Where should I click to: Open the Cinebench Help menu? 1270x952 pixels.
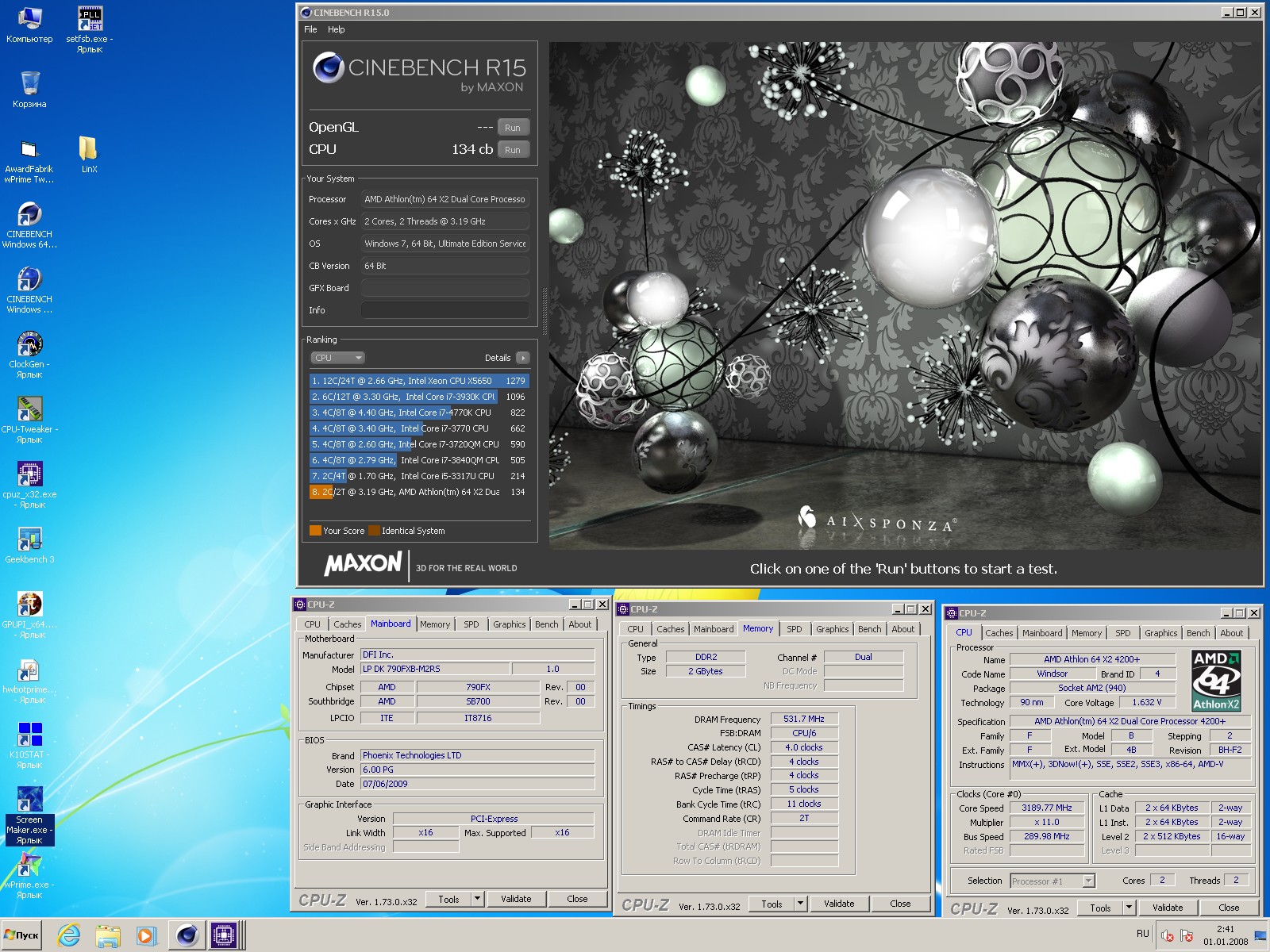pyautogui.click(x=337, y=29)
